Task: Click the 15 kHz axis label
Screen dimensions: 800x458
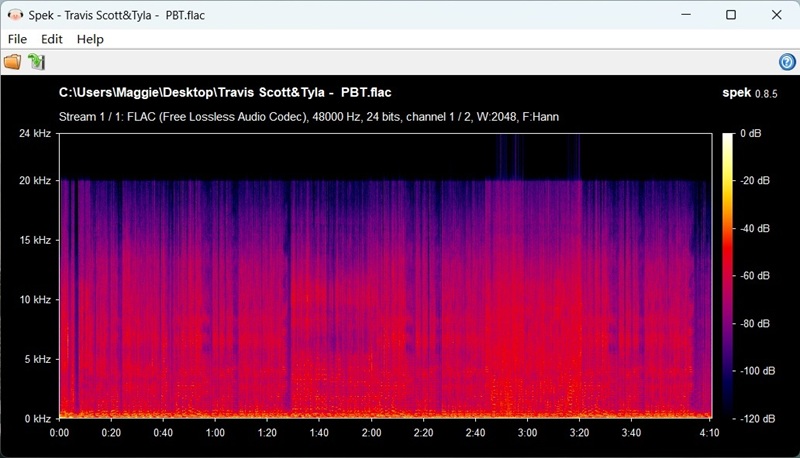Action: tap(35, 240)
